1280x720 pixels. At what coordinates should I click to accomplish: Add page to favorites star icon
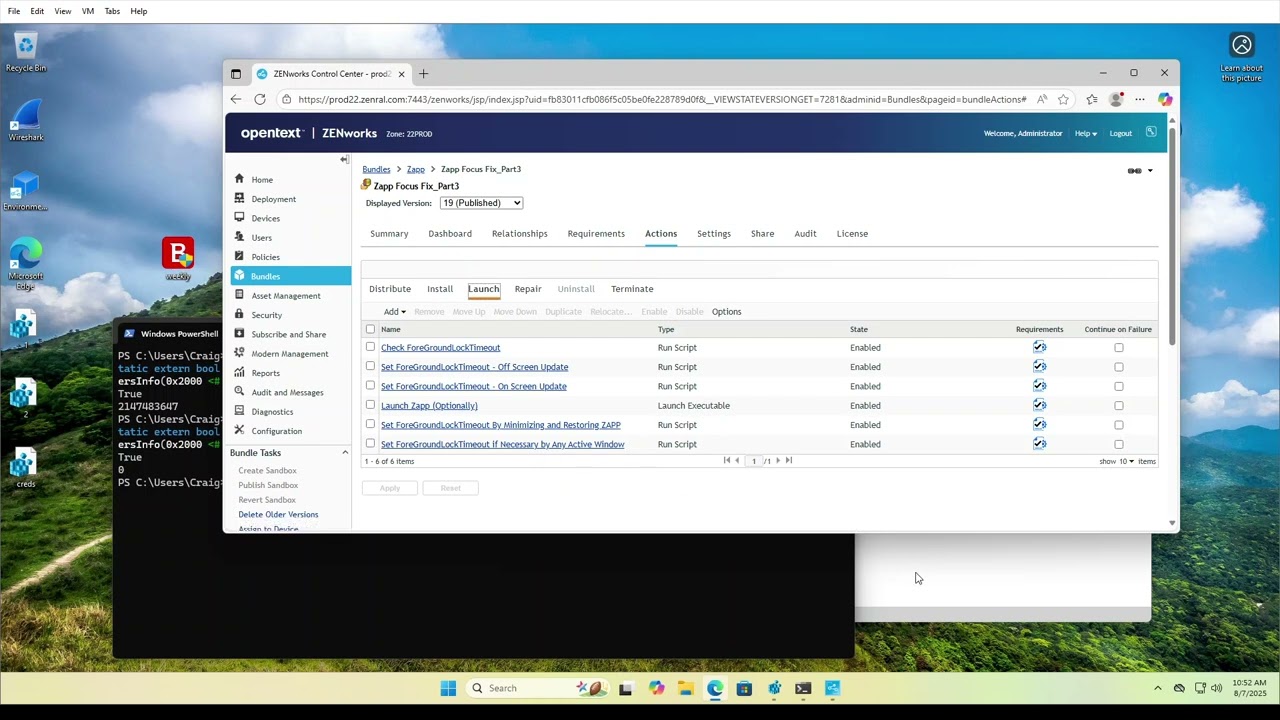[x=1063, y=99]
